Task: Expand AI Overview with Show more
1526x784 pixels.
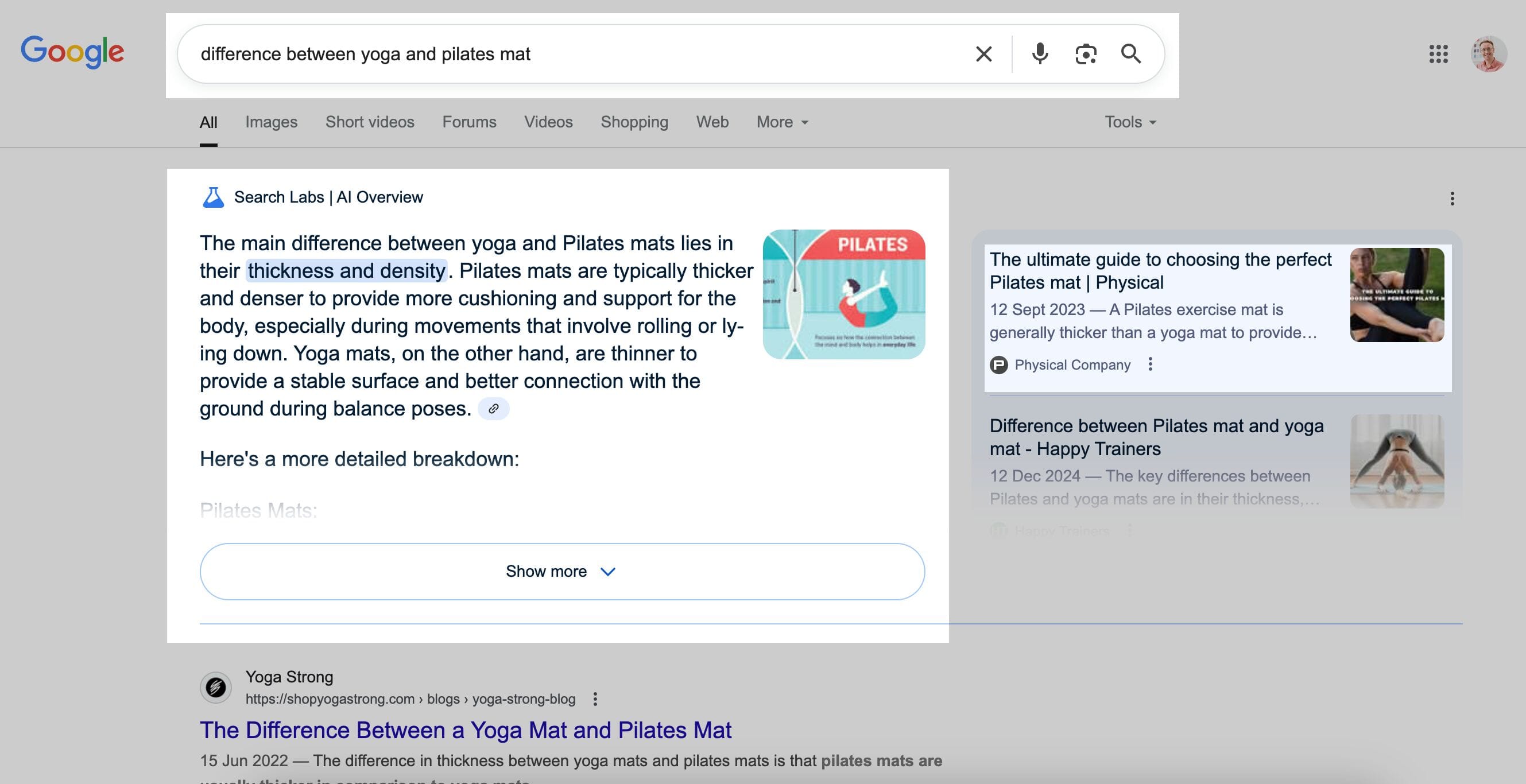Action: point(562,572)
